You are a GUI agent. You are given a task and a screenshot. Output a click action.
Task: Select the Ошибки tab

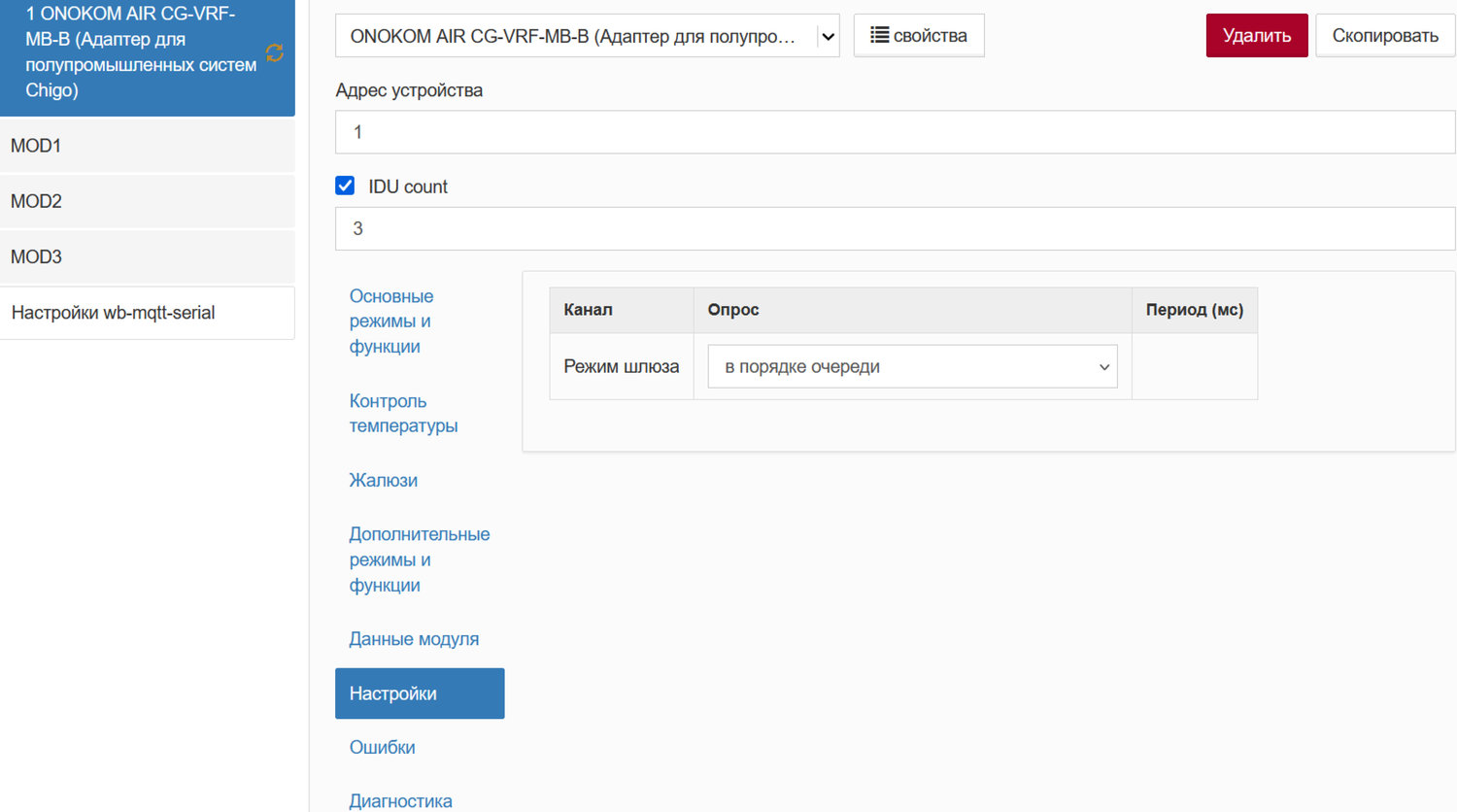pyautogui.click(x=383, y=747)
